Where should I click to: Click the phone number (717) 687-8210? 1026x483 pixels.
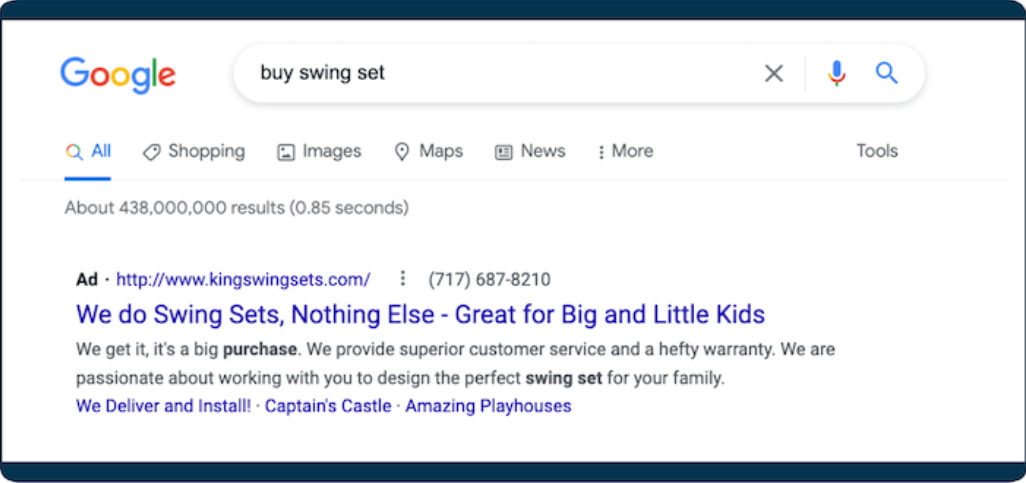pyautogui.click(x=489, y=280)
